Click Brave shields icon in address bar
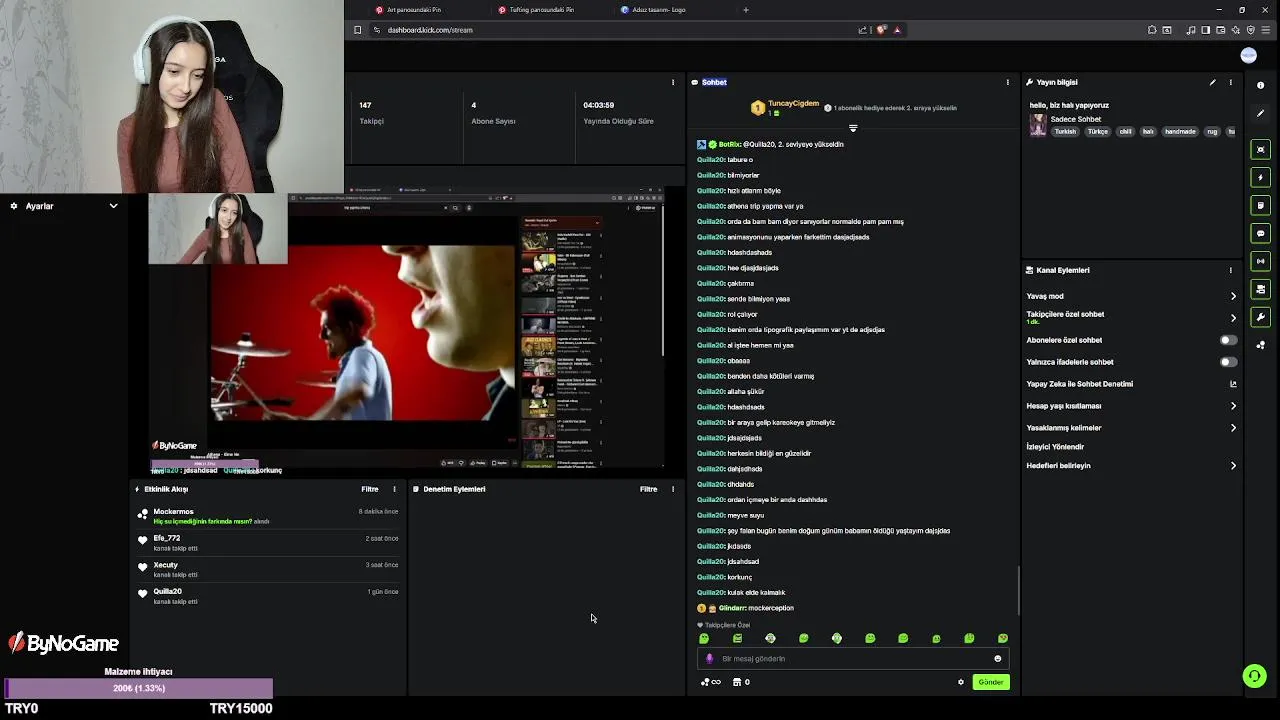The width and height of the screenshot is (1280, 720). [881, 30]
